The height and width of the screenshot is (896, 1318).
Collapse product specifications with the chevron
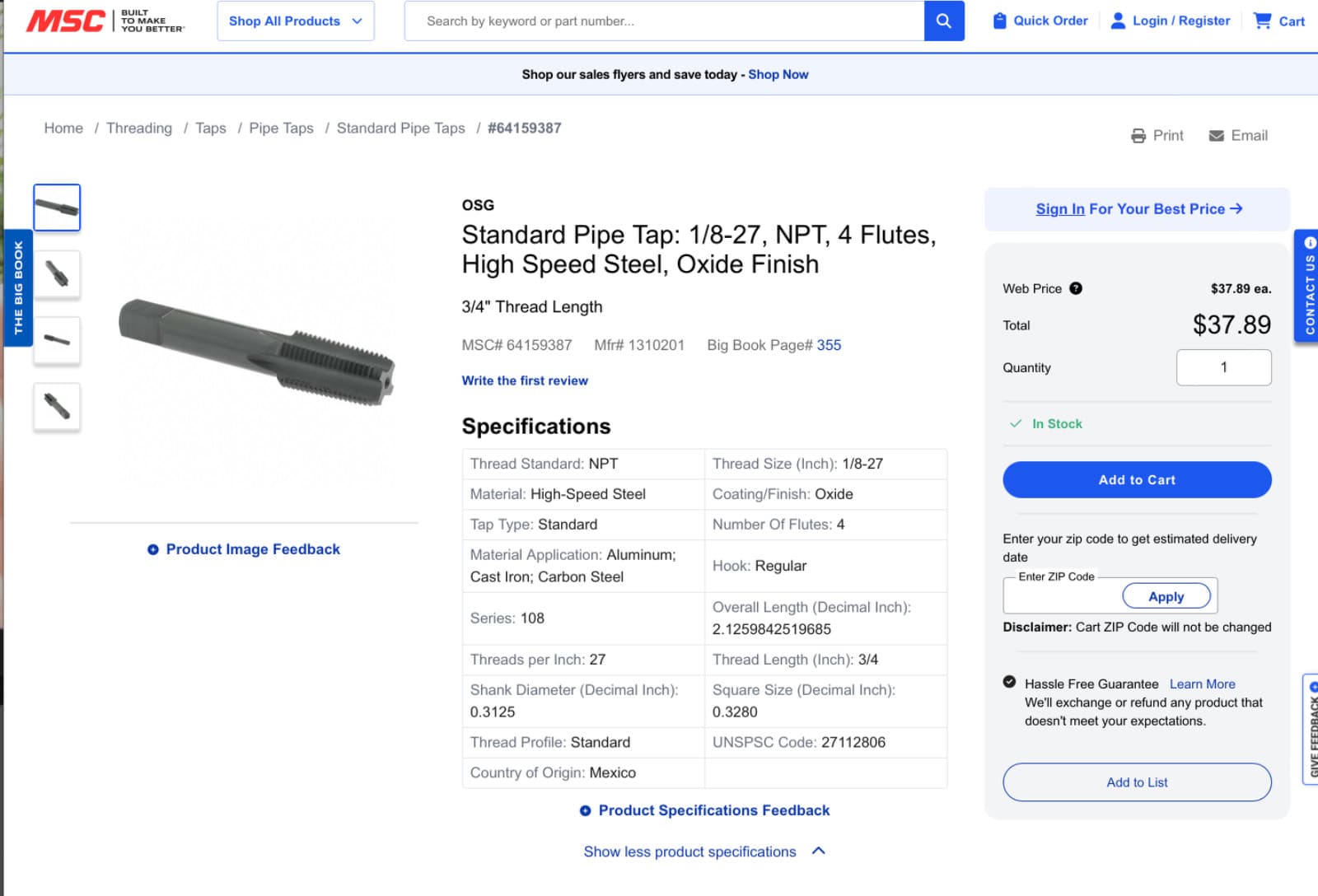(x=818, y=851)
